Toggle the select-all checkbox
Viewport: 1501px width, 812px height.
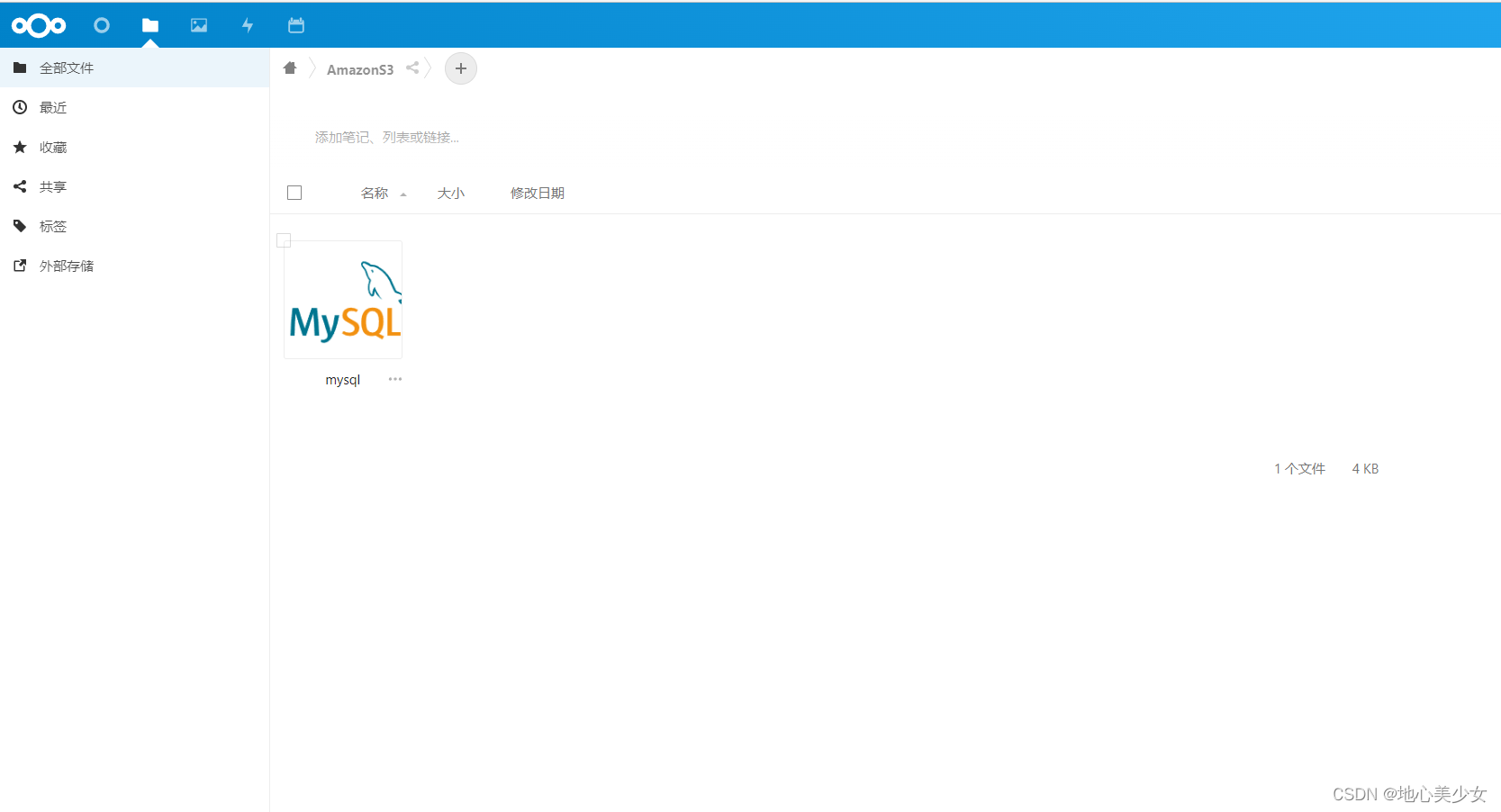(294, 193)
